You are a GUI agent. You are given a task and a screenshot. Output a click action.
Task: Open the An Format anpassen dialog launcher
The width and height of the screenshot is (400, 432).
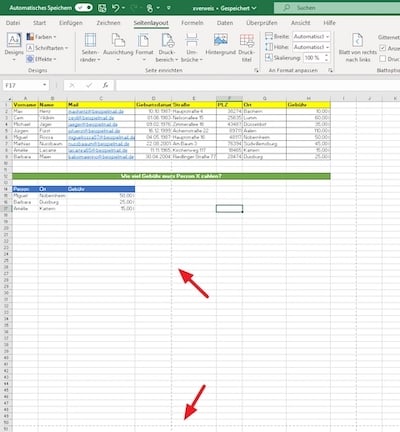(x=330, y=70)
